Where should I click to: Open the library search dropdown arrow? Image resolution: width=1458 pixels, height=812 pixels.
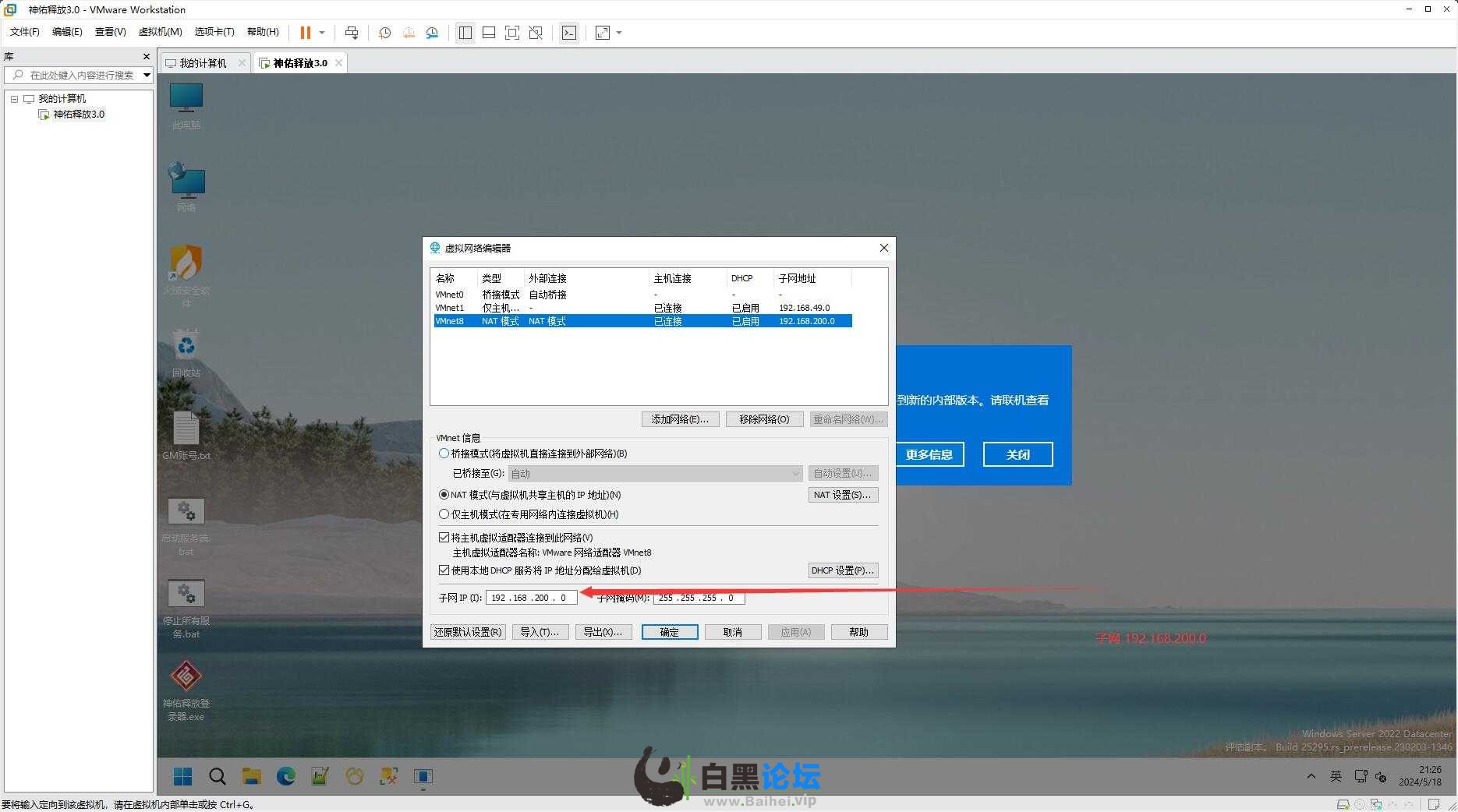click(x=146, y=75)
